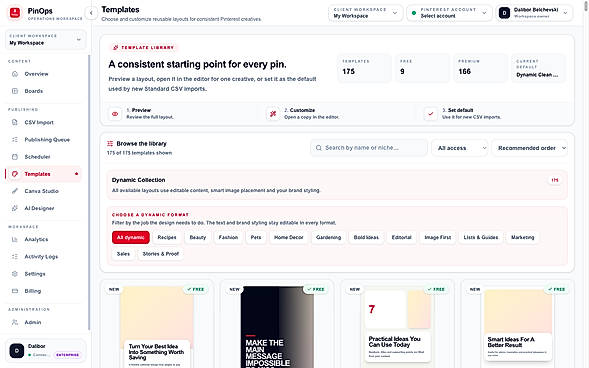
Task: Click the Customize tools icon
Action: [x=273, y=113]
